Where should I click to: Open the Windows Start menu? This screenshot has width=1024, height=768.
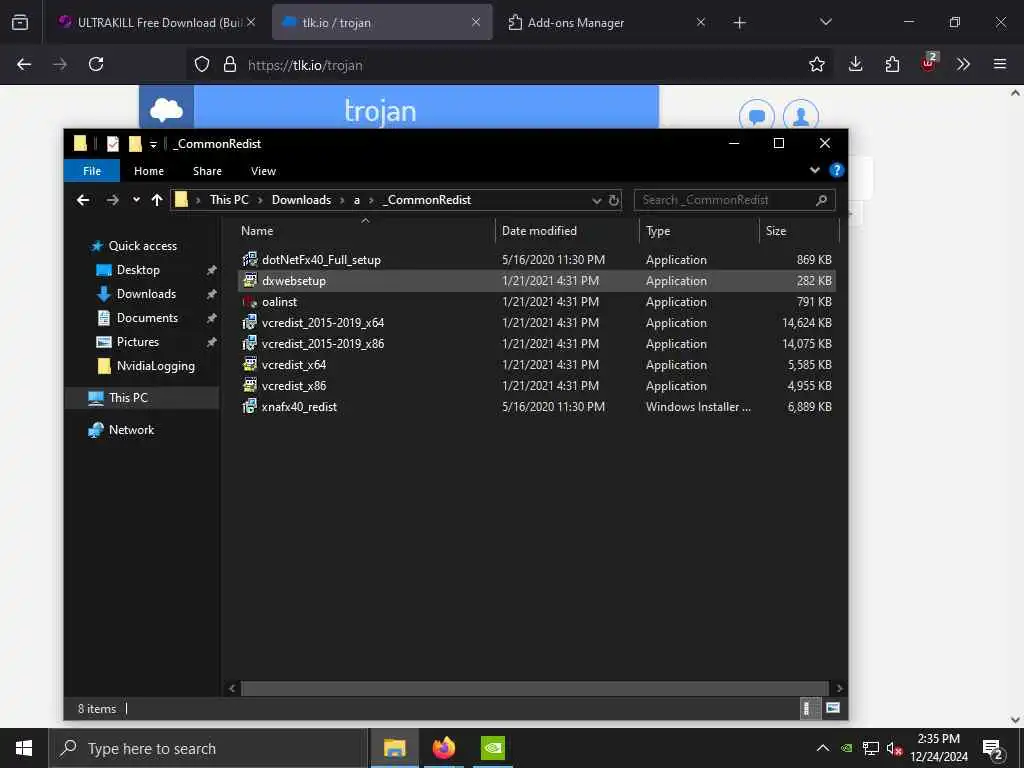click(24, 748)
